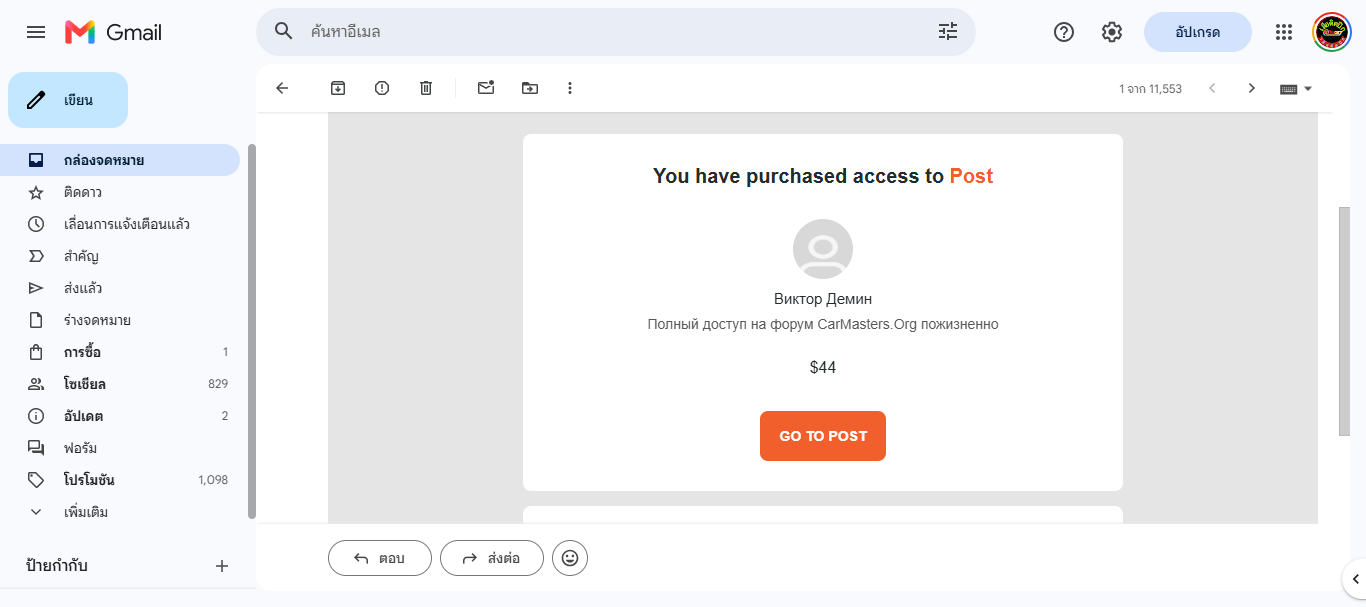Add an emoji reaction to the email
This screenshot has width=1366, height=607.
[x=570, y=558]
